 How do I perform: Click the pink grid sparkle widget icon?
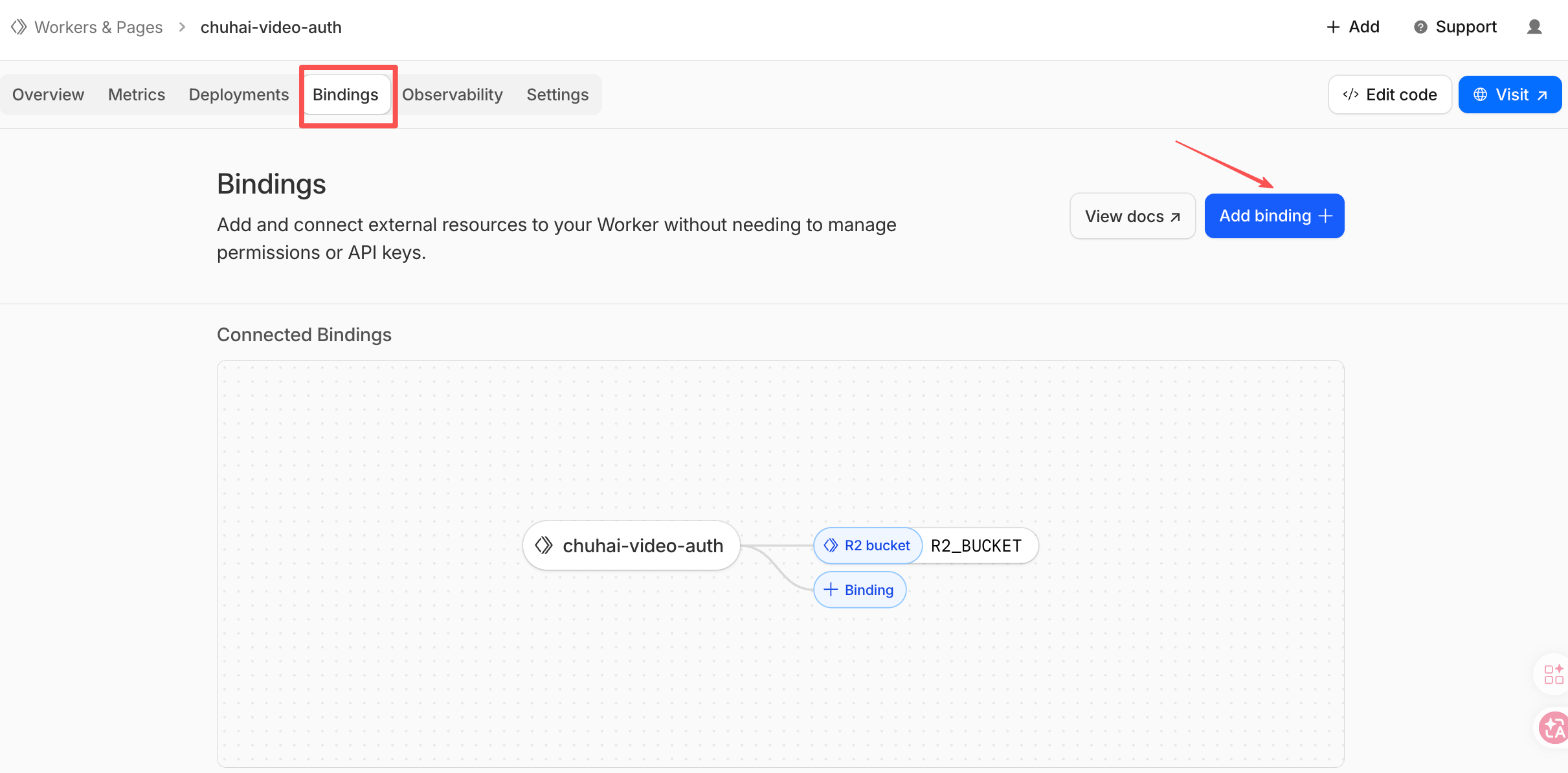(1554, 674)
